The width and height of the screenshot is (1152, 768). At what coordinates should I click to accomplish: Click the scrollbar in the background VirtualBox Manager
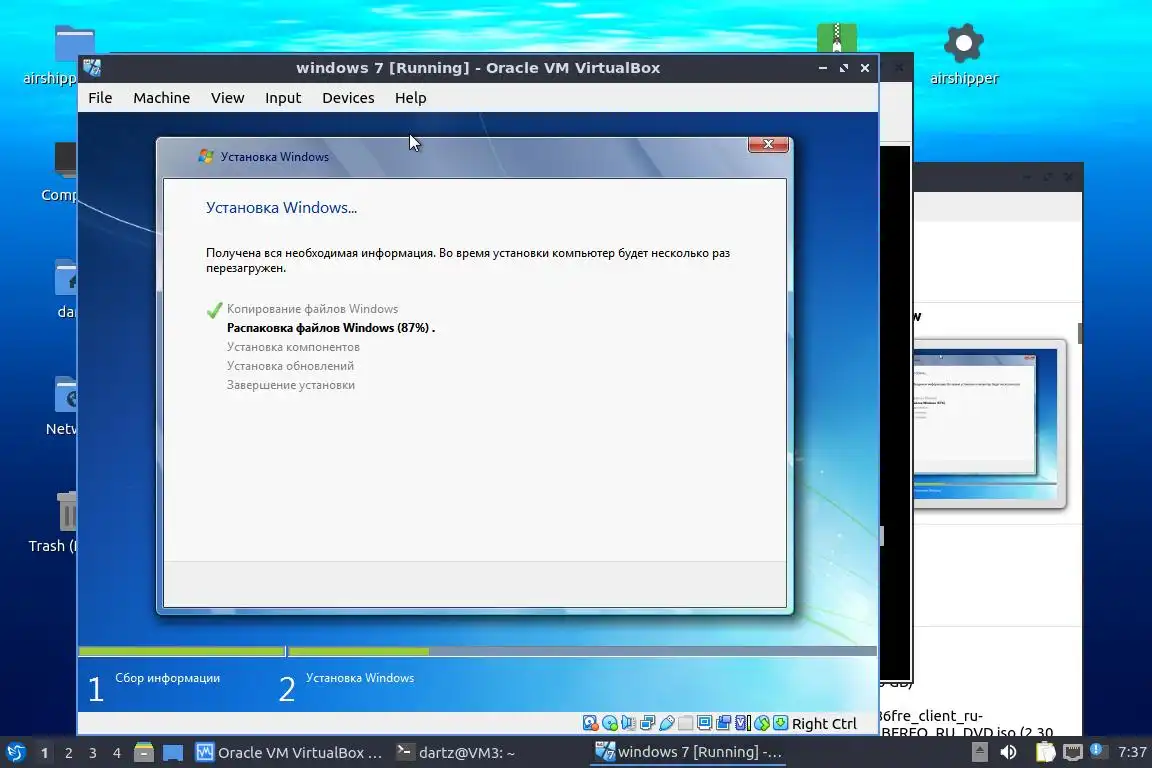click(1080, 332)
